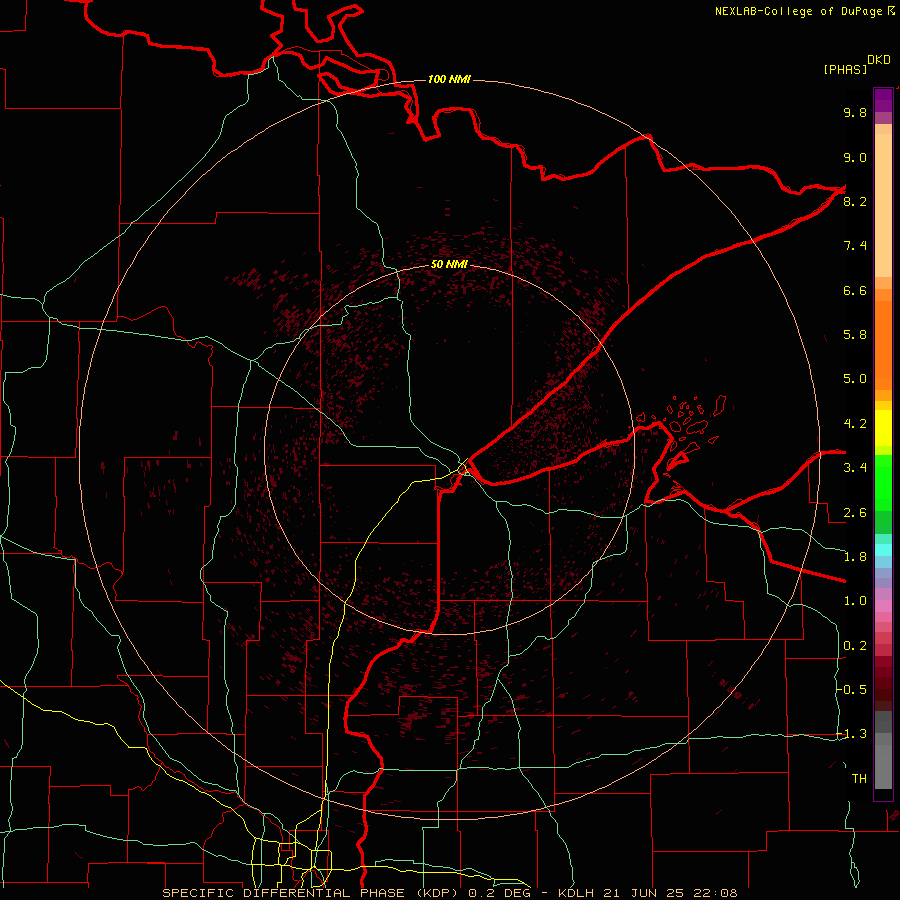
Task: Click the -1.3 scale value
Action: (x=852, y=734)
